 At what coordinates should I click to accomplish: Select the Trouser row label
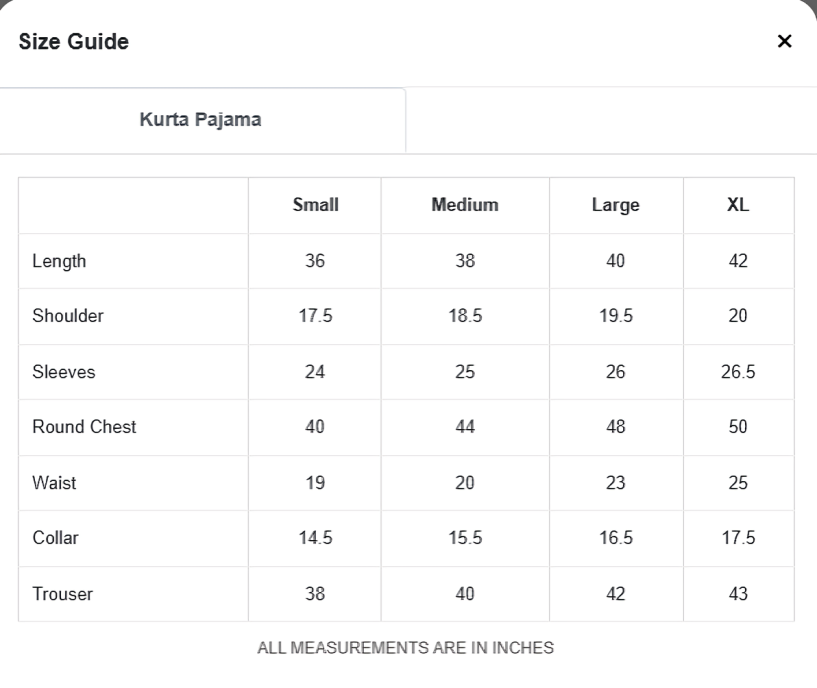pyautogui.click(x=63, y=594)
